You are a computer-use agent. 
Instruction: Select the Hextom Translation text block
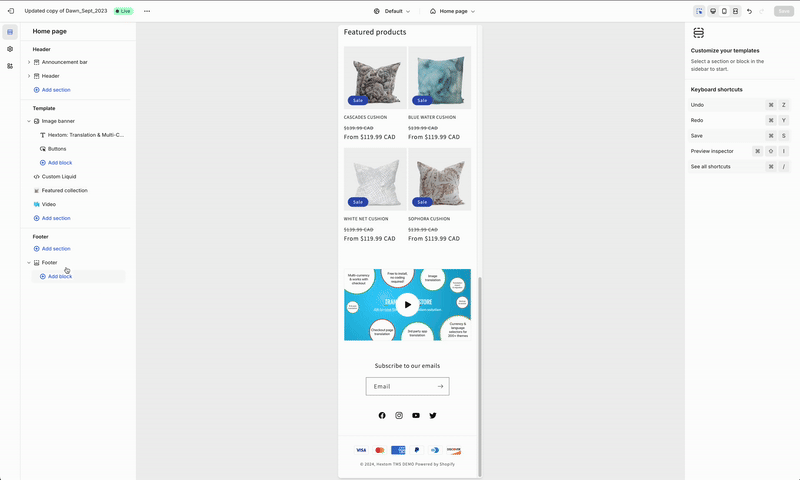point(86,135)
